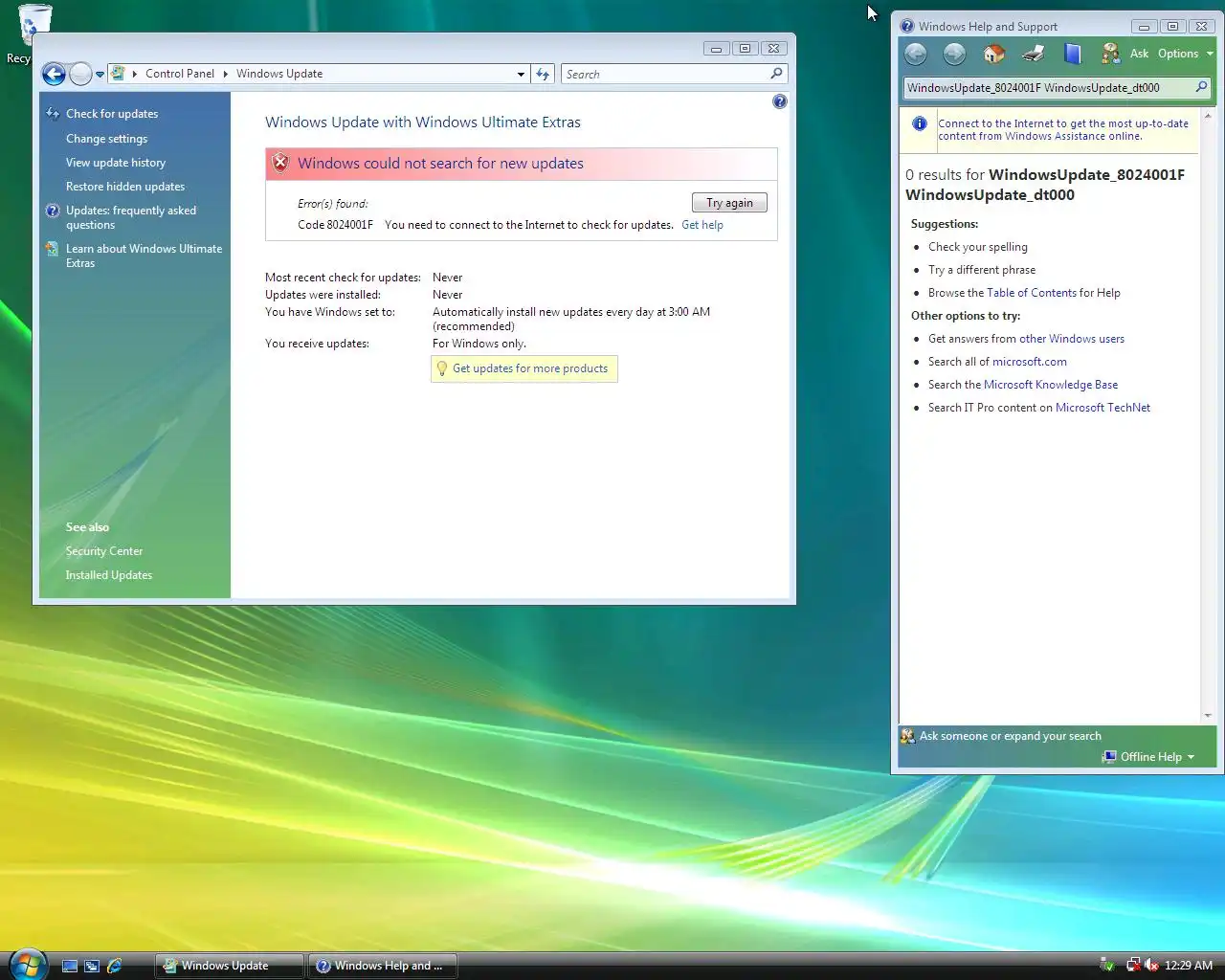
Task: Click the Forward button in Help and Support
Action: click(954, 54)
